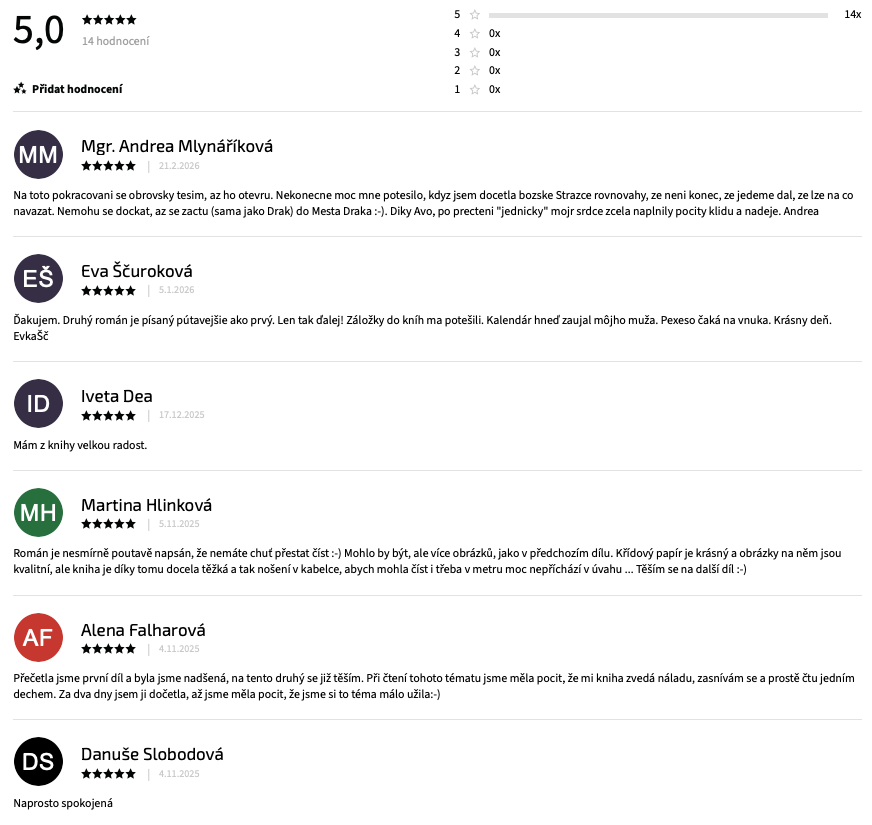Click the MM avatar of Andrea Mlynáříková

pyautogui.click(x=38, y=154)
